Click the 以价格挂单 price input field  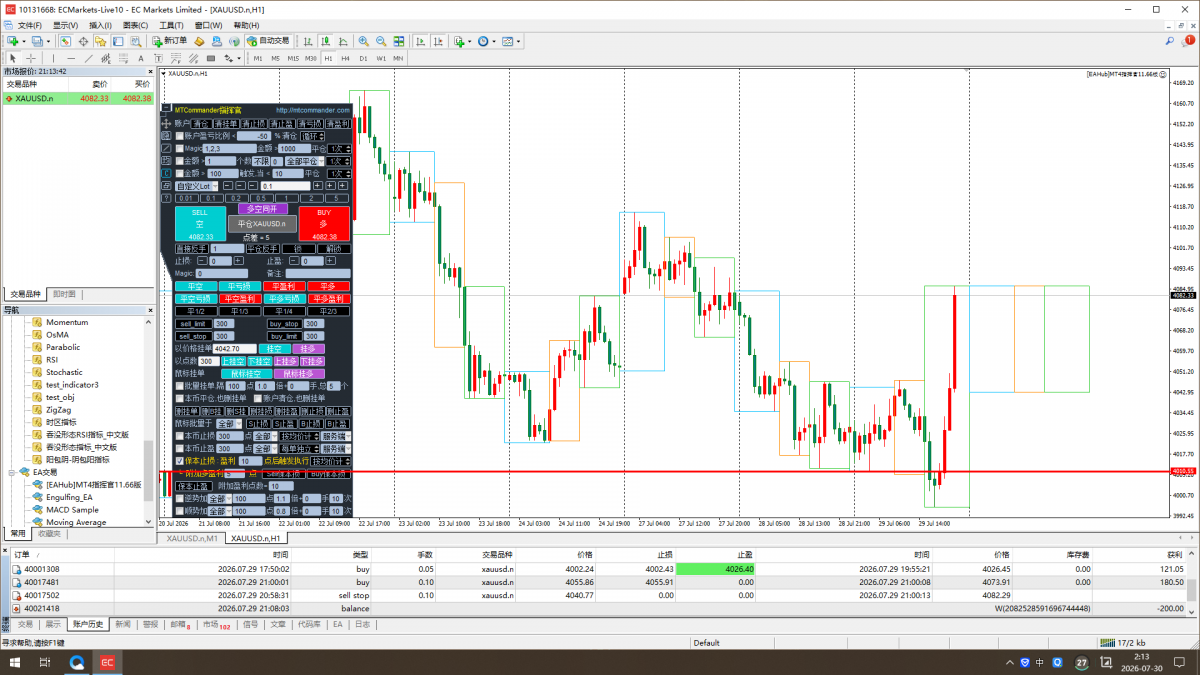tap(235, 348)
